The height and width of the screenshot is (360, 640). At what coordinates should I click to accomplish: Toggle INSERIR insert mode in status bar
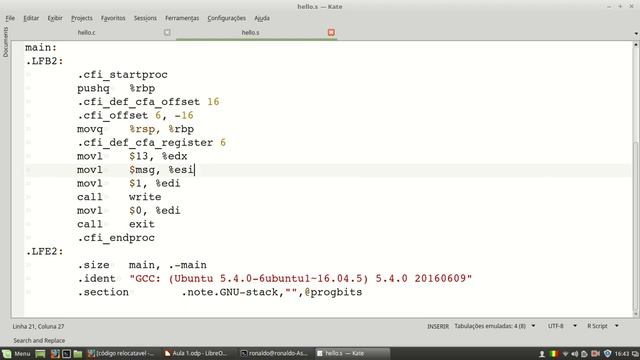pos(438,327)
